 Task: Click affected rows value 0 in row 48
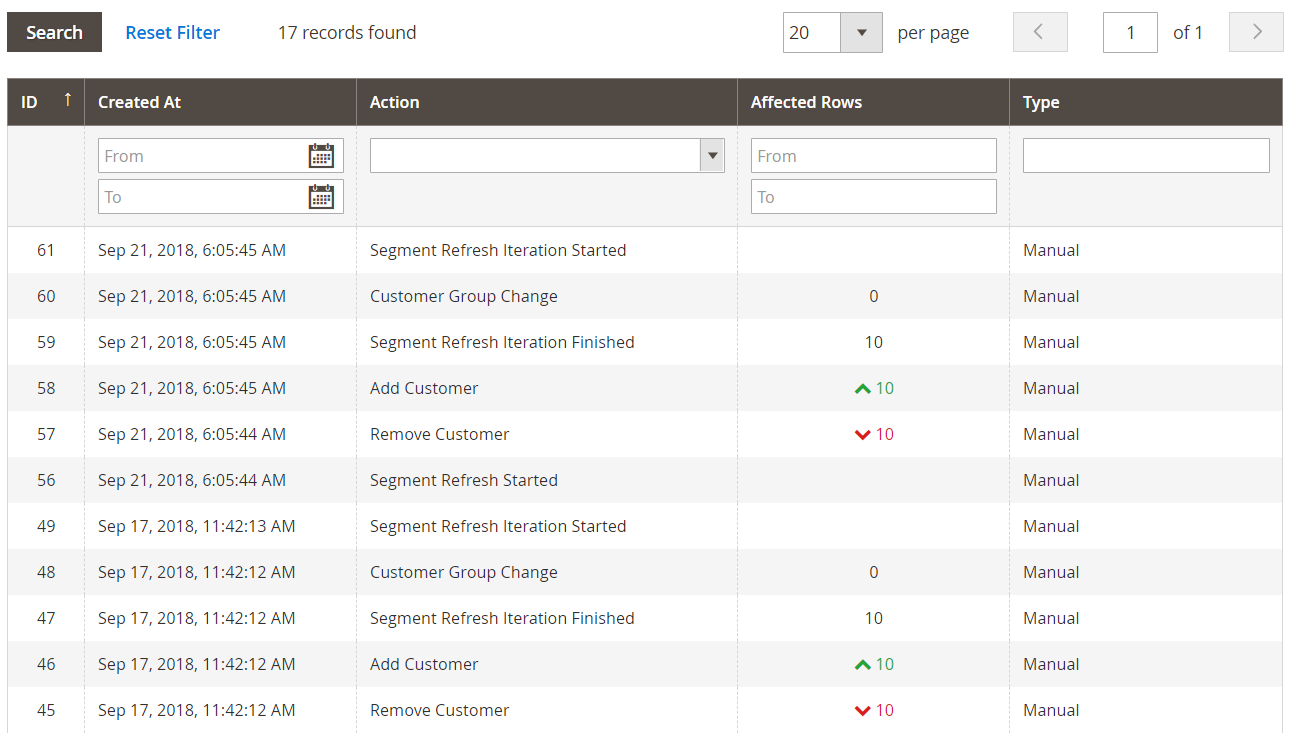pyautogui.click(x=874, y=572)
